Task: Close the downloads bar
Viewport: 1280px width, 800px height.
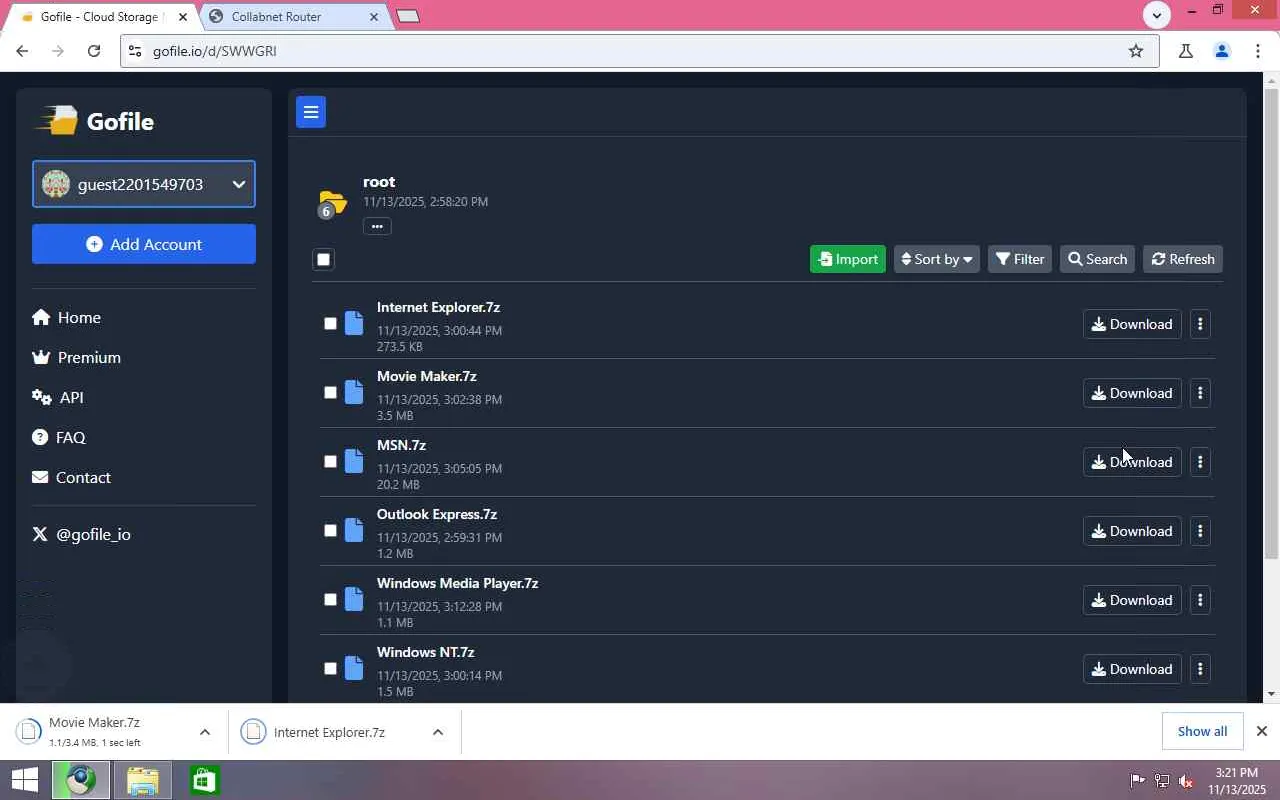Action: pyautogui.click(x=1262, y=731)
